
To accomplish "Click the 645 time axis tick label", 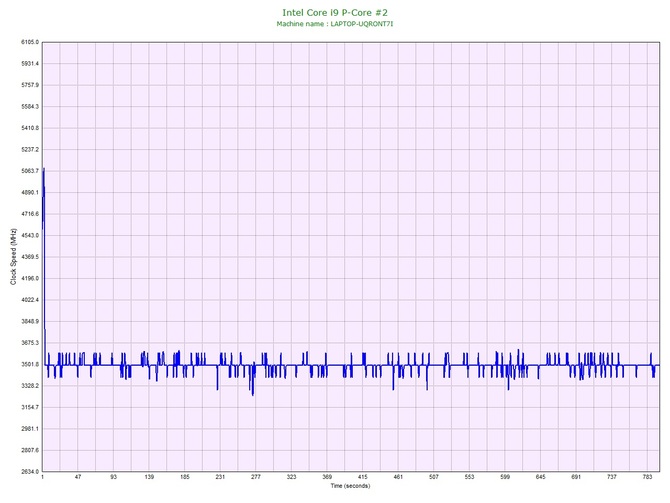I will (541, 477).
